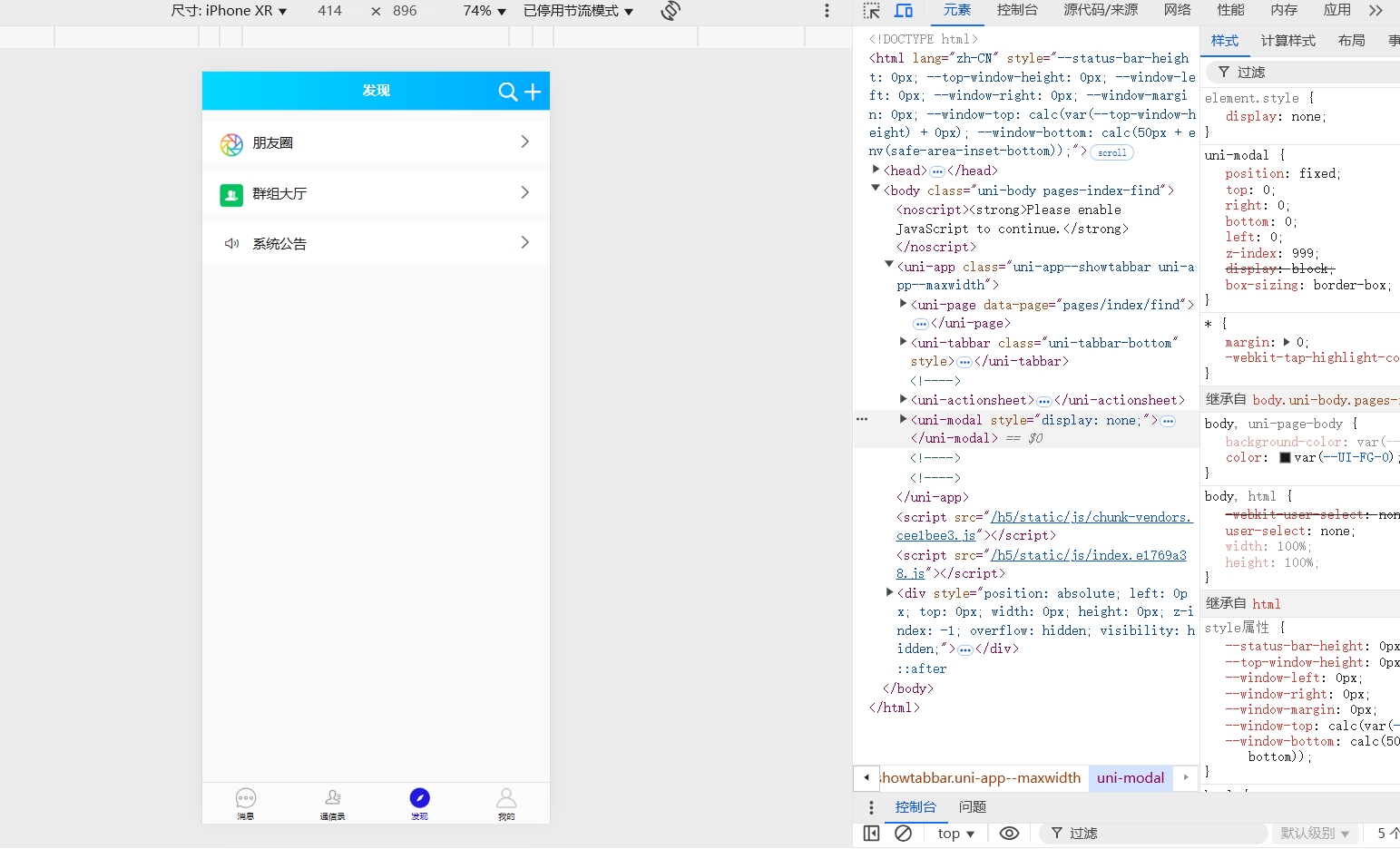Expand the margin property triangle
The height and width of the screenshot is (849, 1400).
tap(1287, 342)
